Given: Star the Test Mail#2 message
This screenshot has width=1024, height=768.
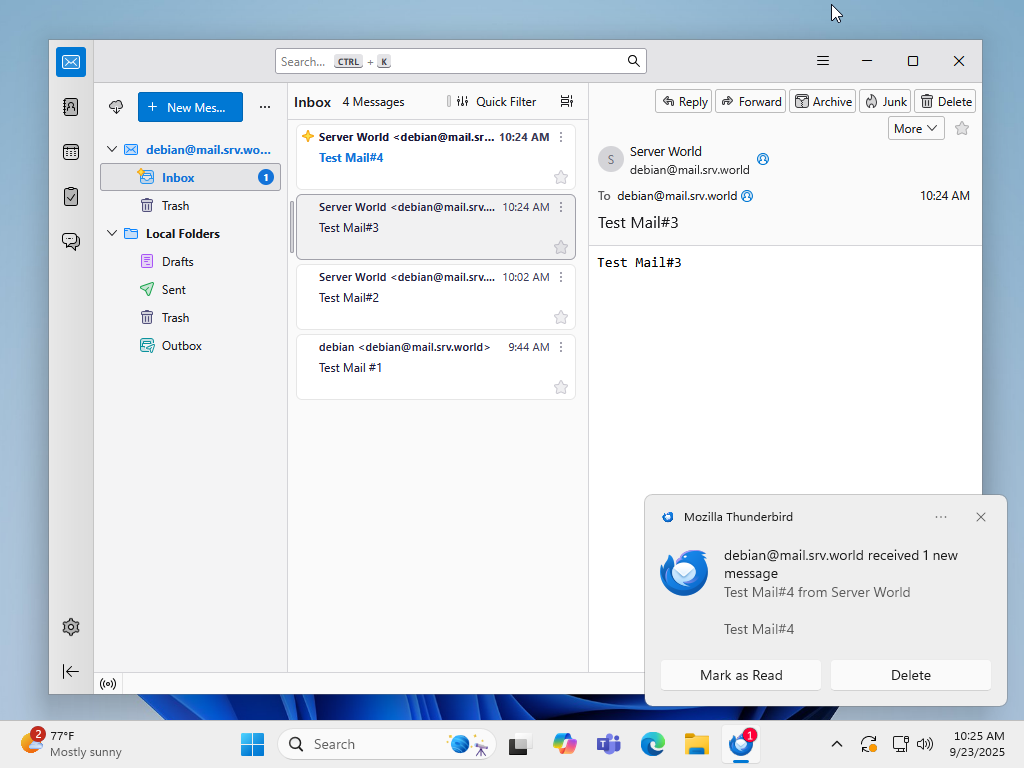Looking at the screenshot, I should point(560,317).
